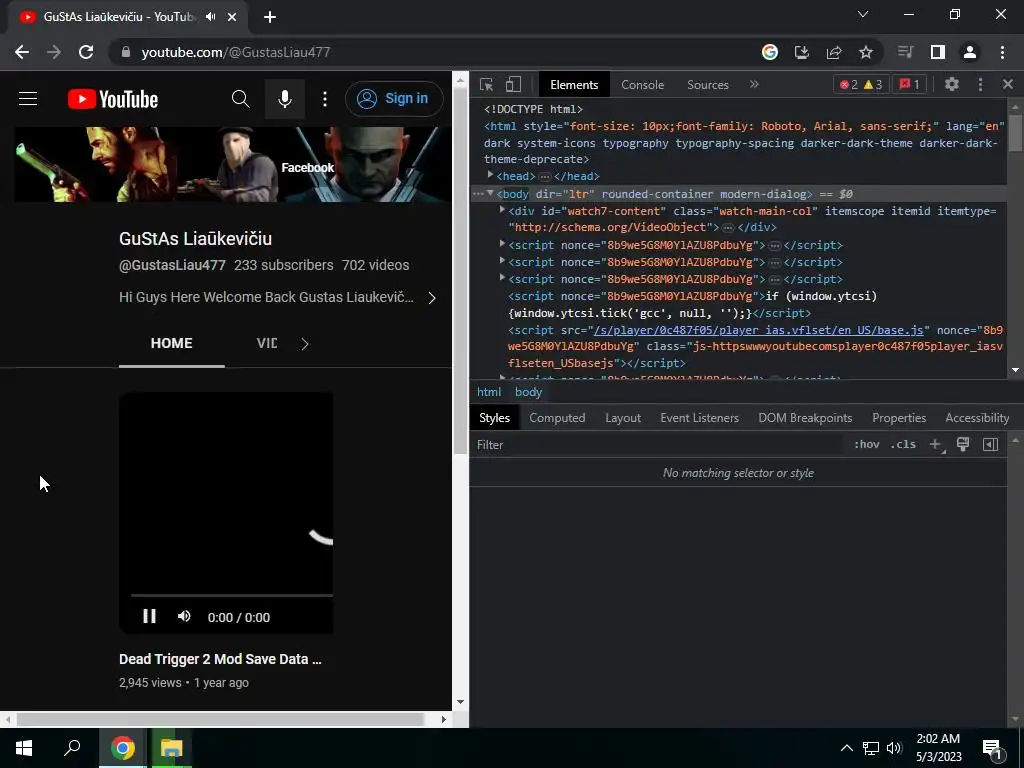Screen dimensions: 1024x768
Task: Click the address bar URL
Action: click(x=236, y=52)
